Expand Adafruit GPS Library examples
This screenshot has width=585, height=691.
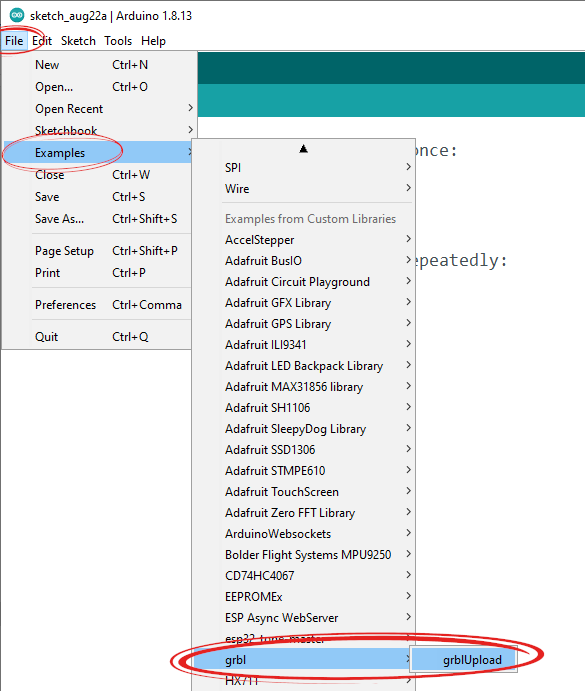(303, 324)
